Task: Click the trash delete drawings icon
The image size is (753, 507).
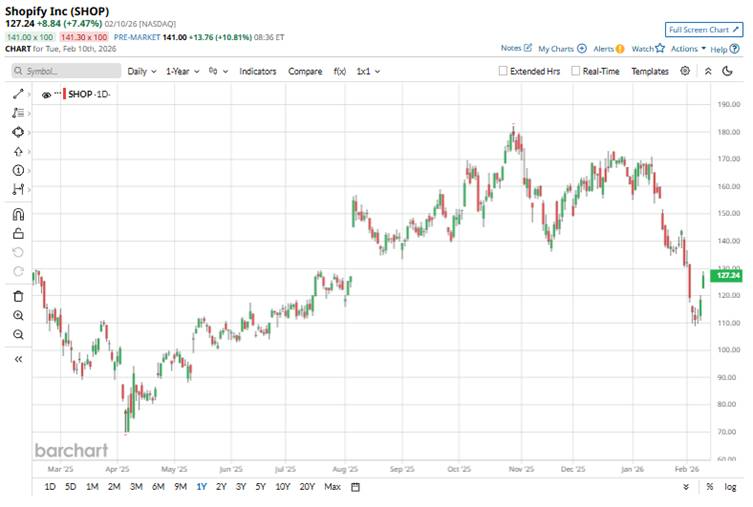Action: (18, 296)
